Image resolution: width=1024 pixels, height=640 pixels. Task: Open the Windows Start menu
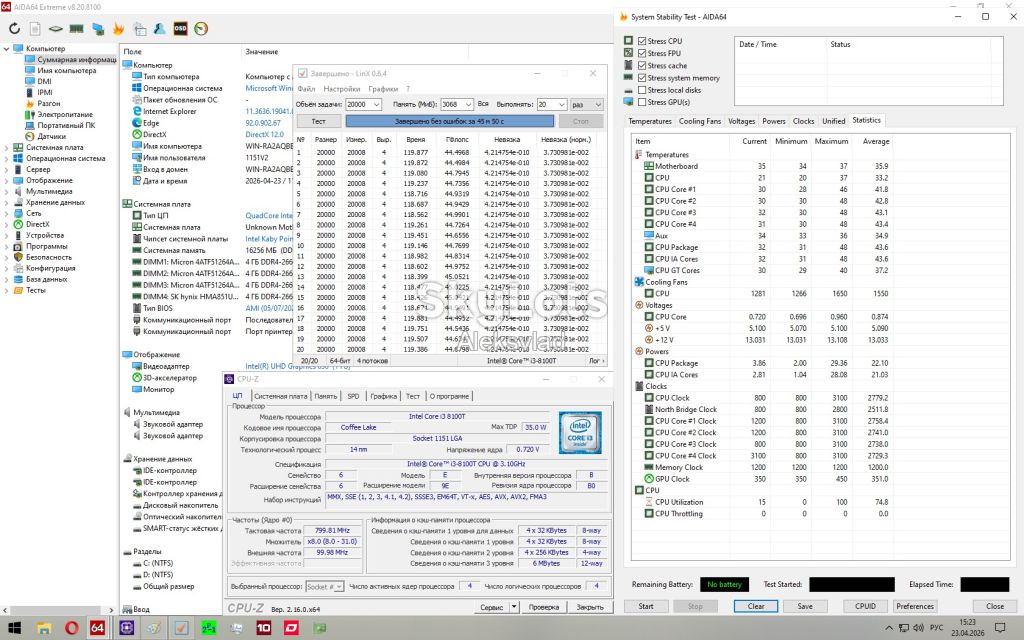tap(14, 628)
